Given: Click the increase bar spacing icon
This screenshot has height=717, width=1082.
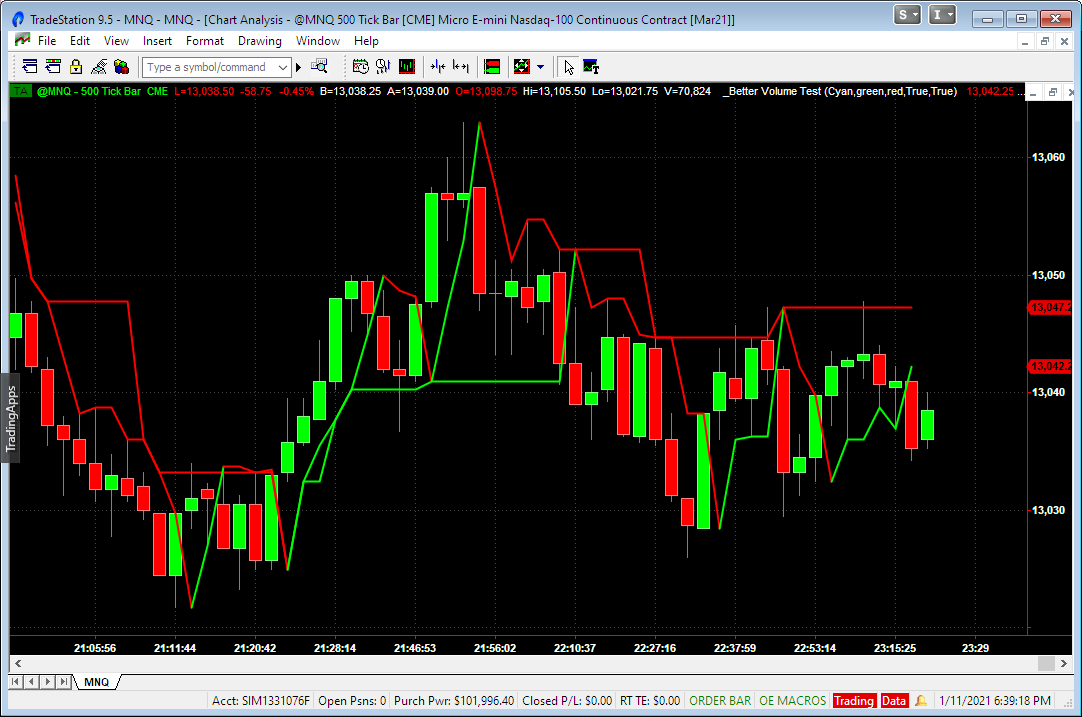Looking at the screenshot, I should [460, 67].
